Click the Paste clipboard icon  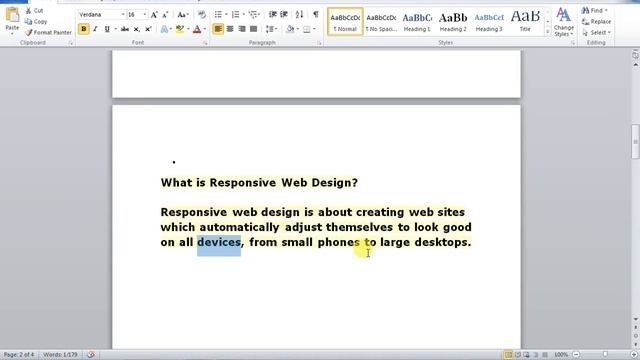12,15
